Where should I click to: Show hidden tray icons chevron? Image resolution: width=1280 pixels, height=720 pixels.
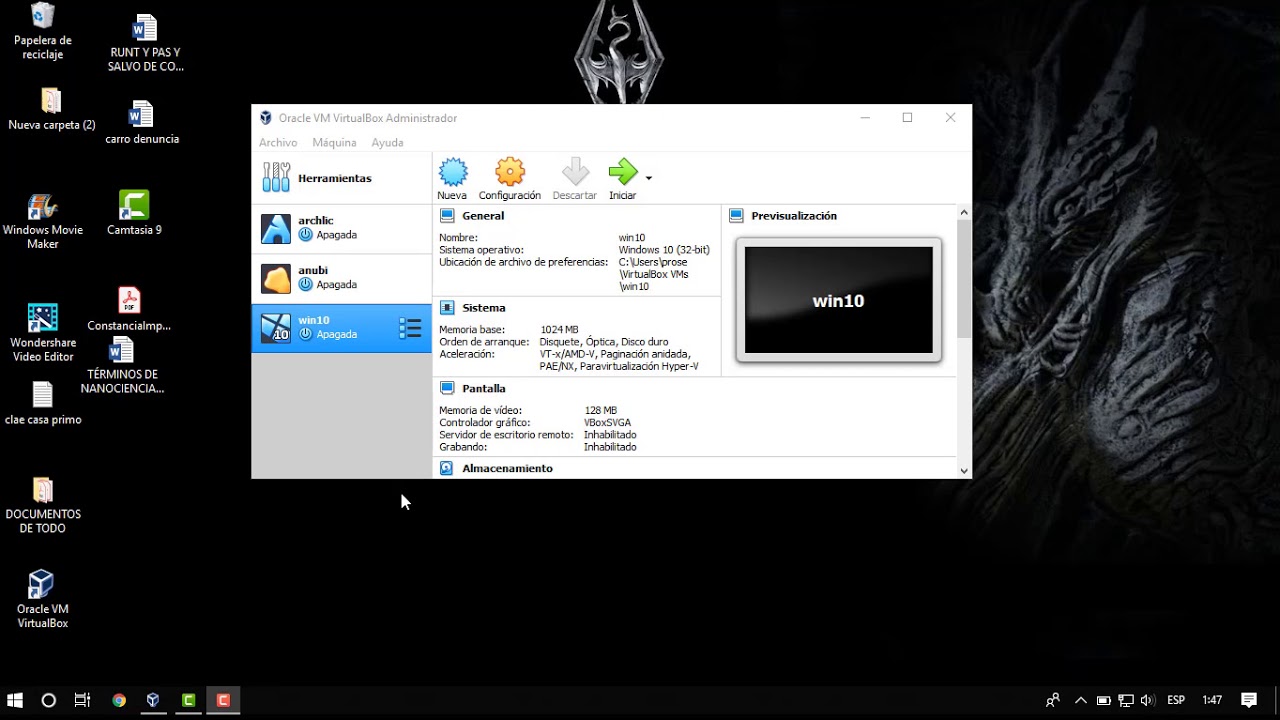pyautogui.click(x=1080, y=700)
